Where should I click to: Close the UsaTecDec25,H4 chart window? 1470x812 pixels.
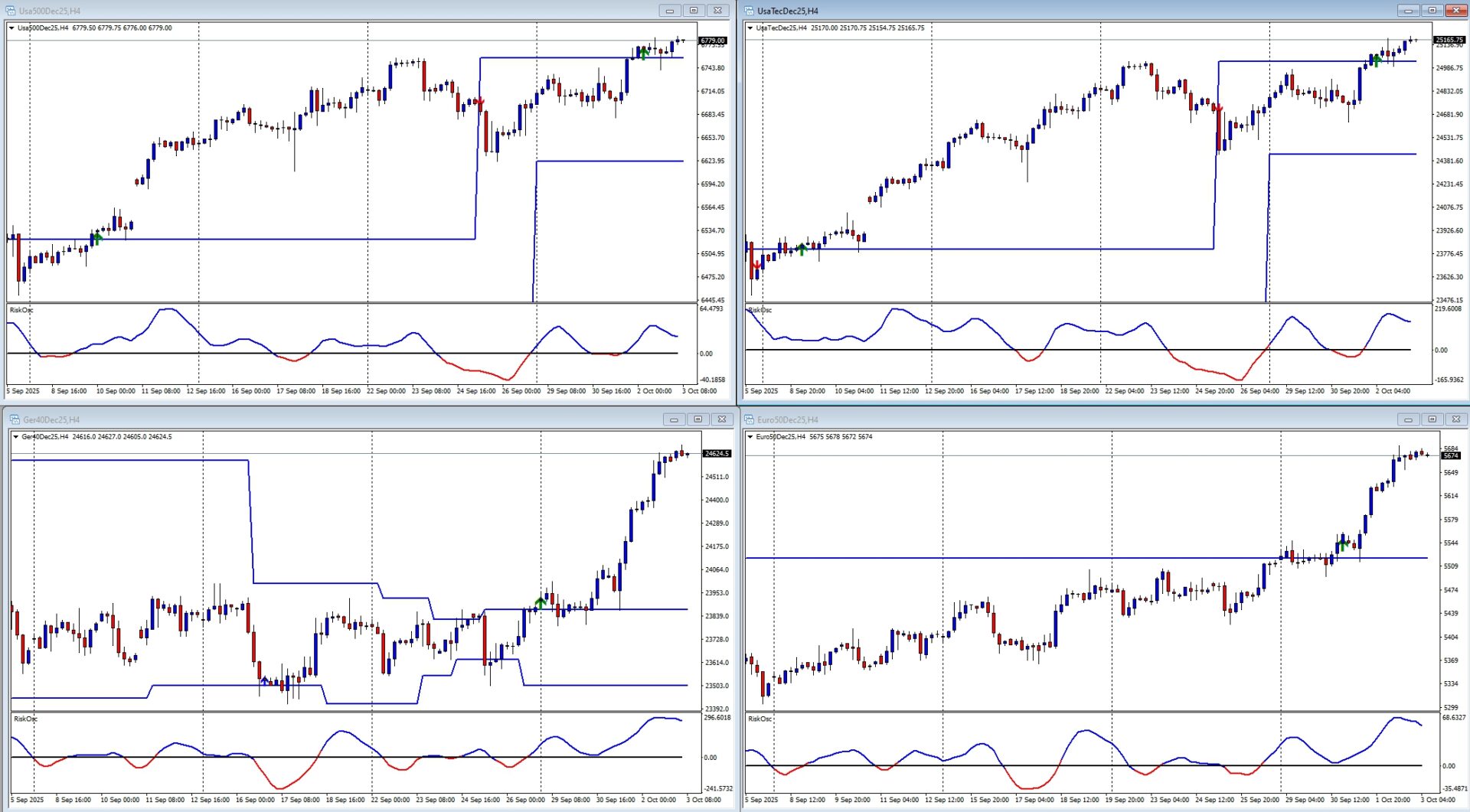(1455, 11)
